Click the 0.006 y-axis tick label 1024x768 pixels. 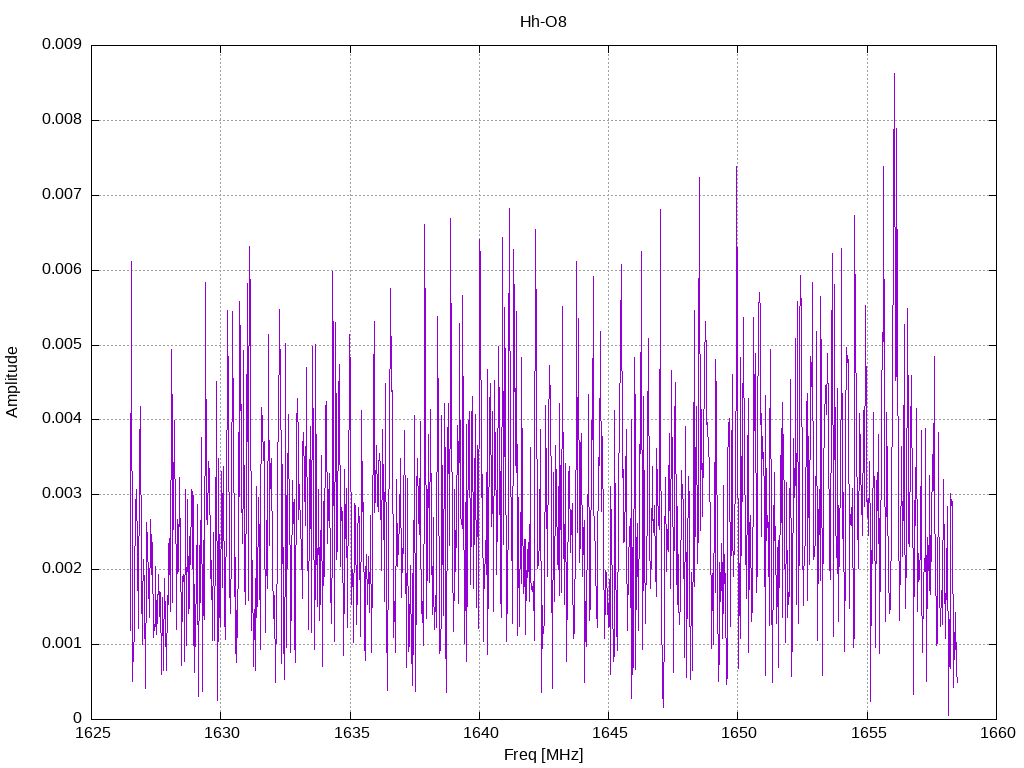[x=62, y=270]
